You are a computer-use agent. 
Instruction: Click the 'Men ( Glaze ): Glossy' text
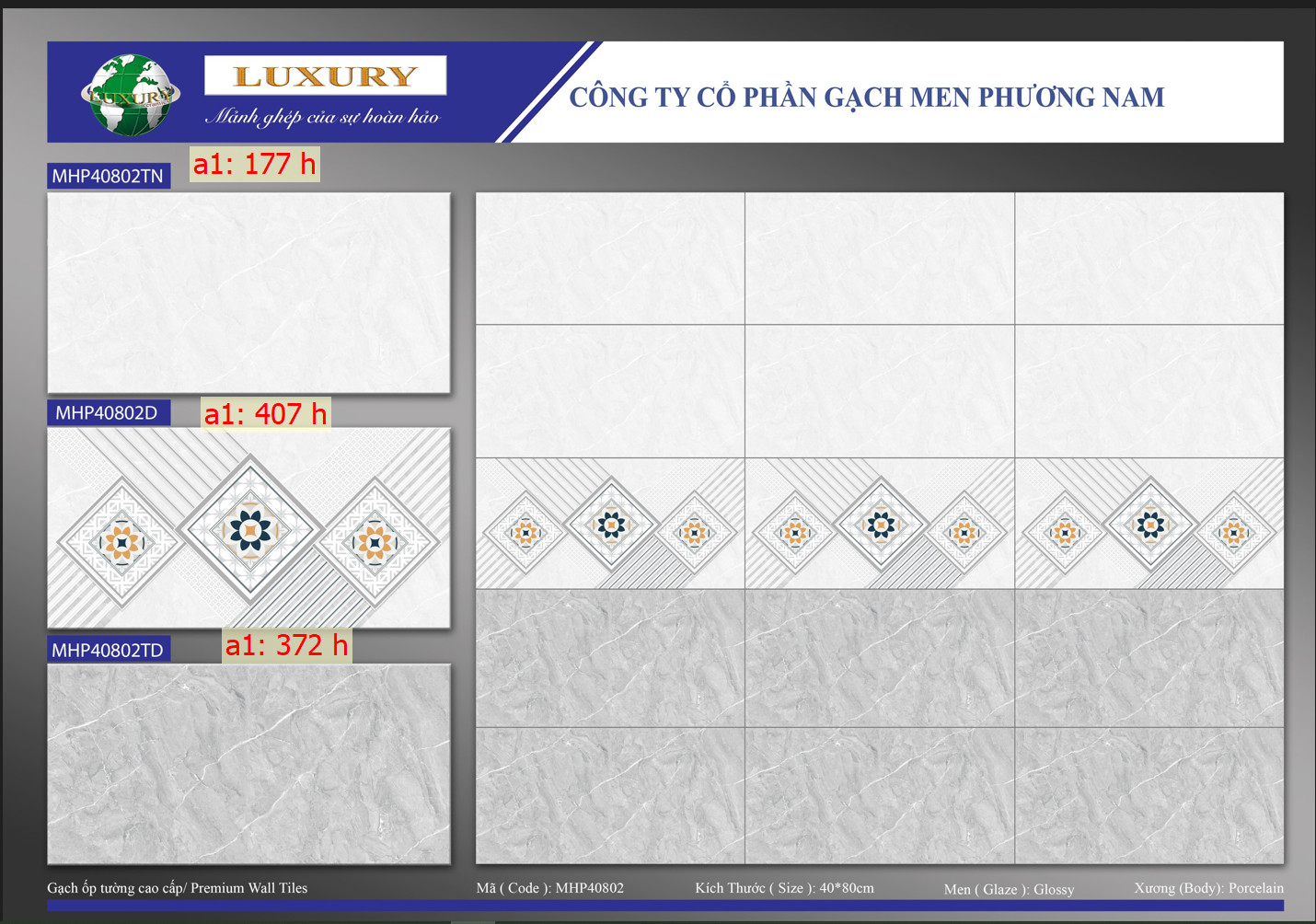click(x=1010, y=889)
